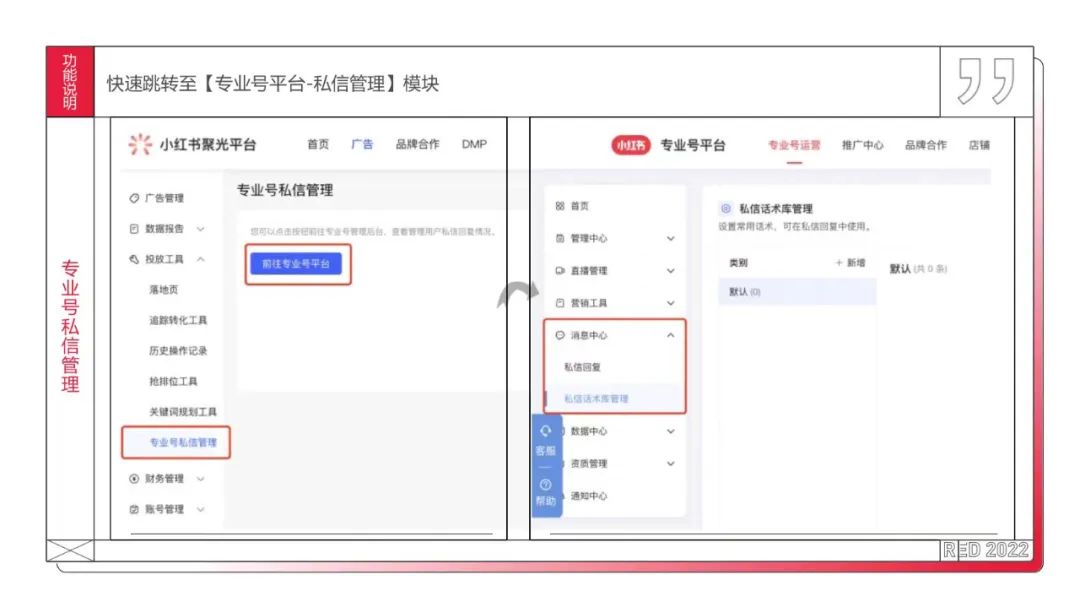
Task: Collapse the 消息中心 chevron
Action: click(x=670, y=336)
